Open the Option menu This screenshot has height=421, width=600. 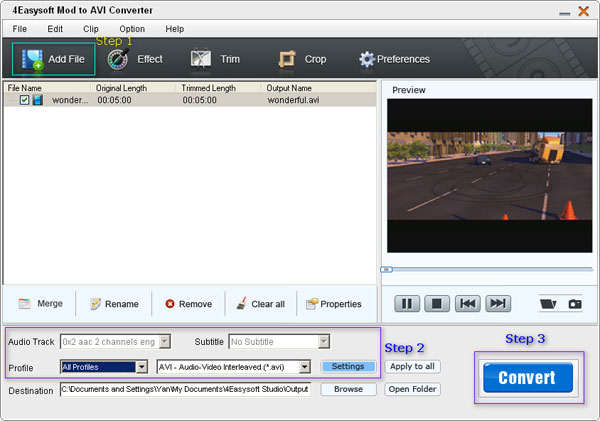tap(132, 29)
